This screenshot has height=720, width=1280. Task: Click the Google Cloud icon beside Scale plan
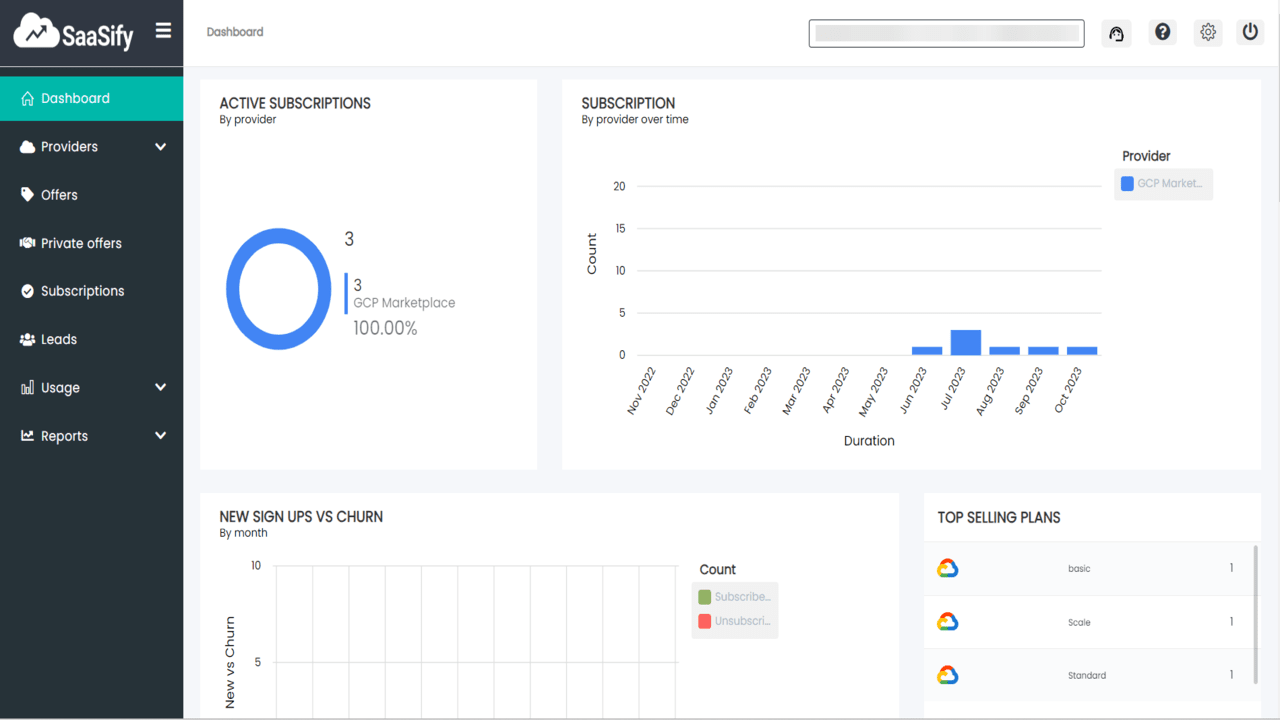point(948,622)
